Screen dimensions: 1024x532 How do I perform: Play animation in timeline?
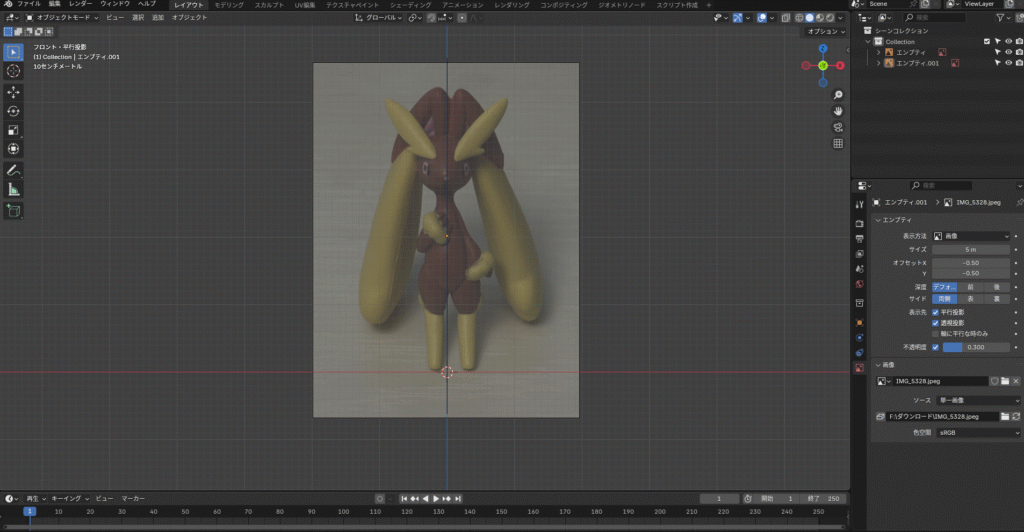436,499
